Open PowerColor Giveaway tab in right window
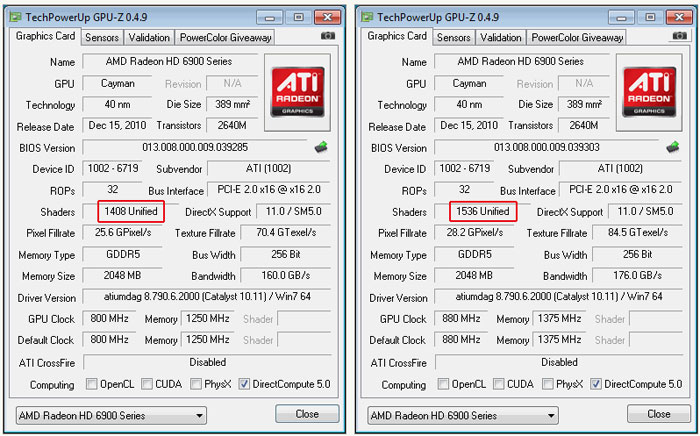 [577, 38]
